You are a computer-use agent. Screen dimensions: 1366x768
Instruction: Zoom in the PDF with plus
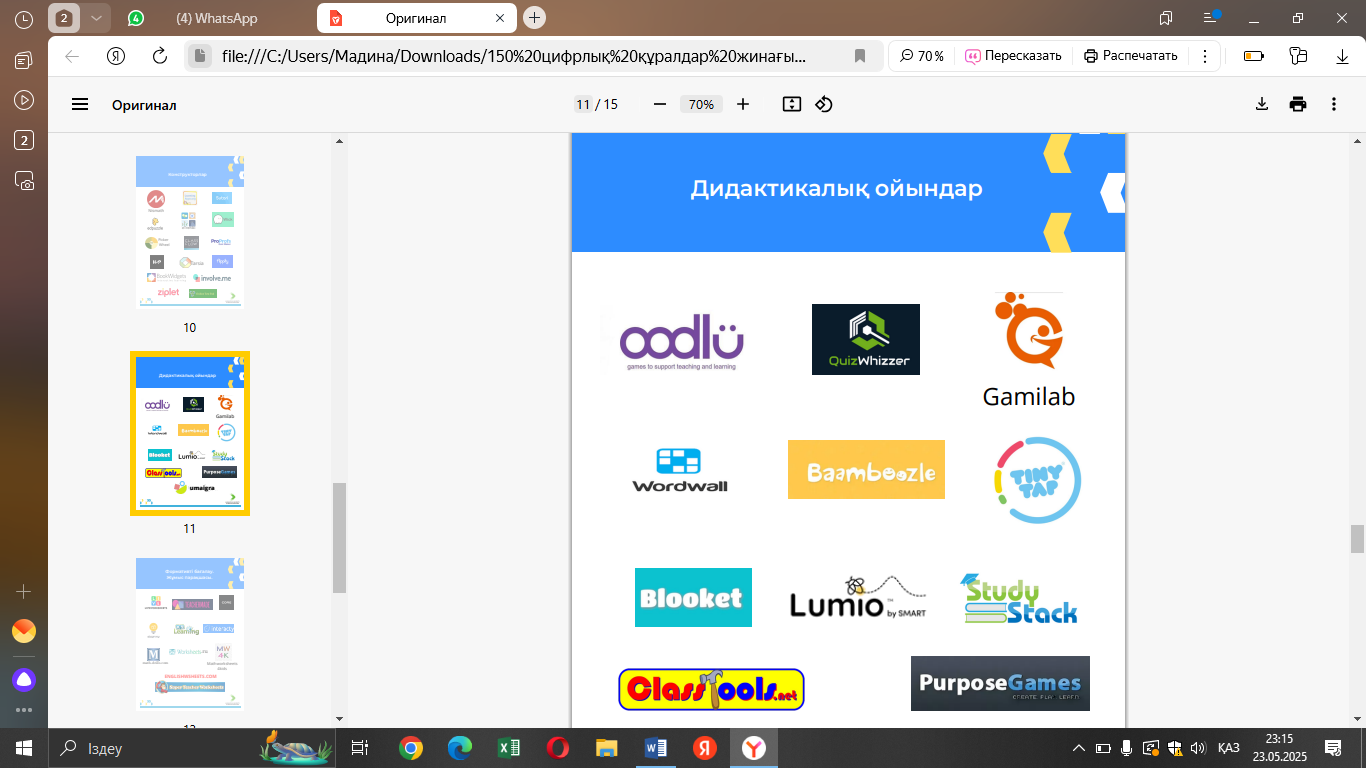[743, 104]
